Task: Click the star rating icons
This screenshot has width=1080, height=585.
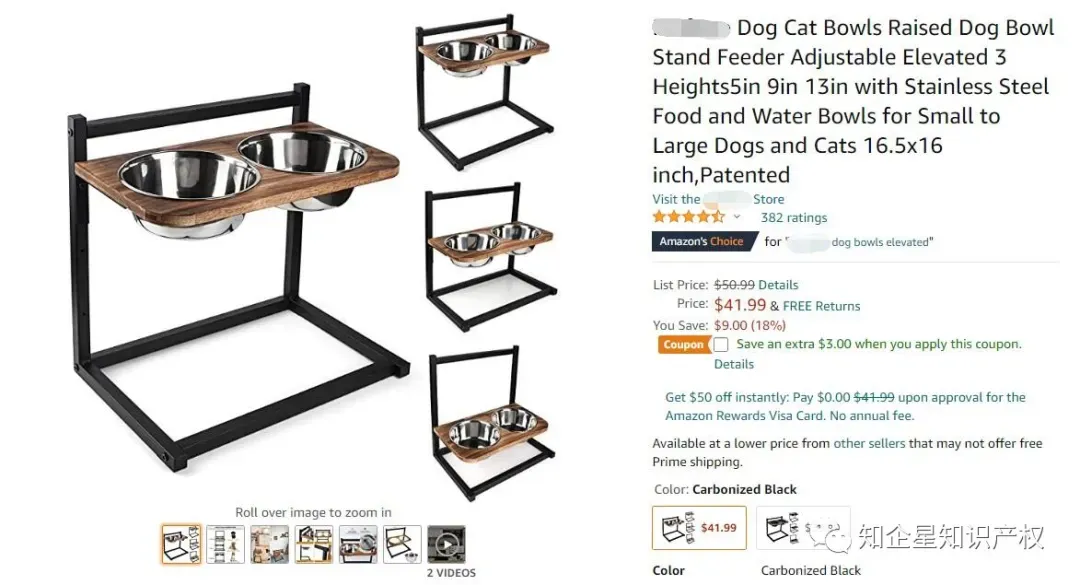Action: point(689,217)
